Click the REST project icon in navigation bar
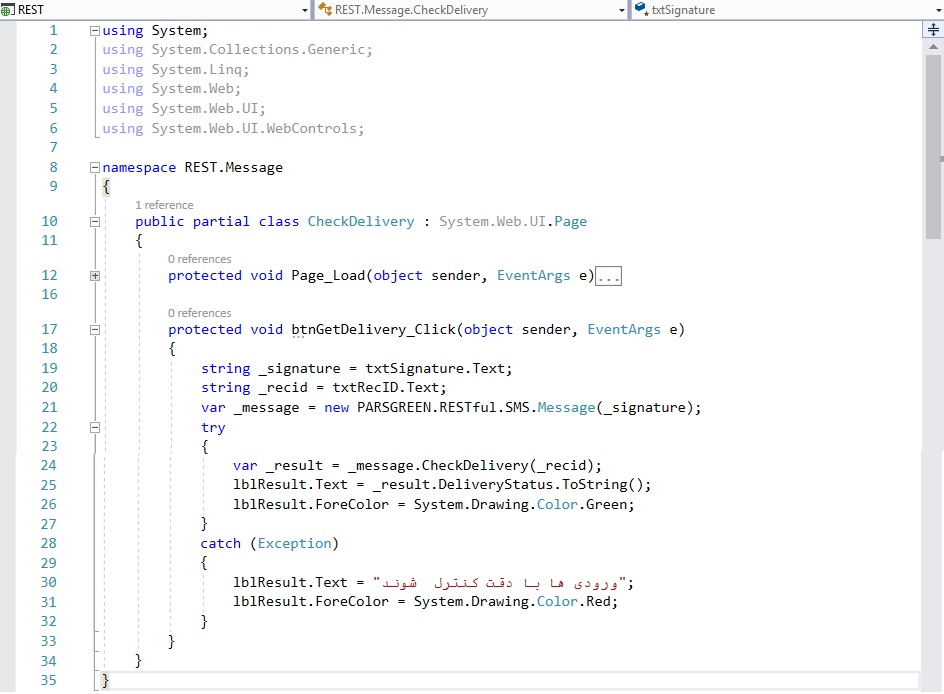This screenshot has height=694, width=944. point(9,10)
